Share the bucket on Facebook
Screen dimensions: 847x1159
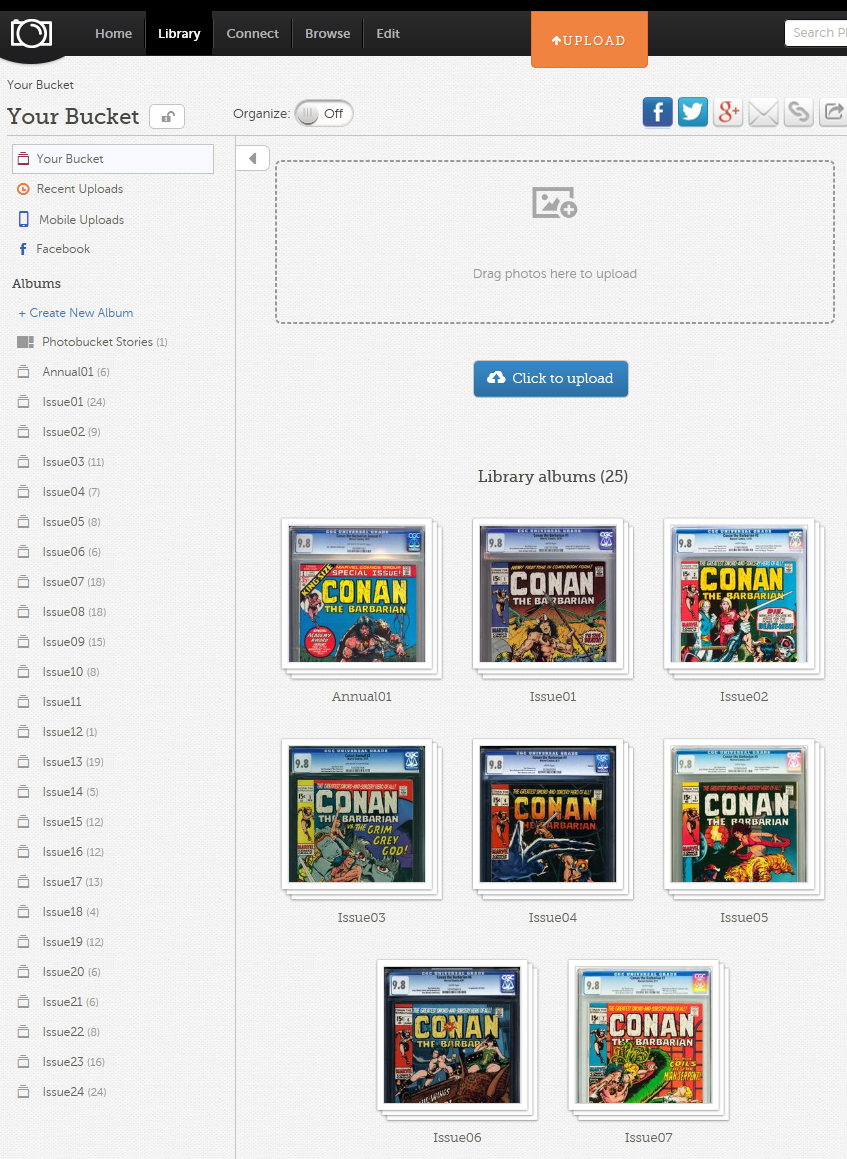pos(657,112)
